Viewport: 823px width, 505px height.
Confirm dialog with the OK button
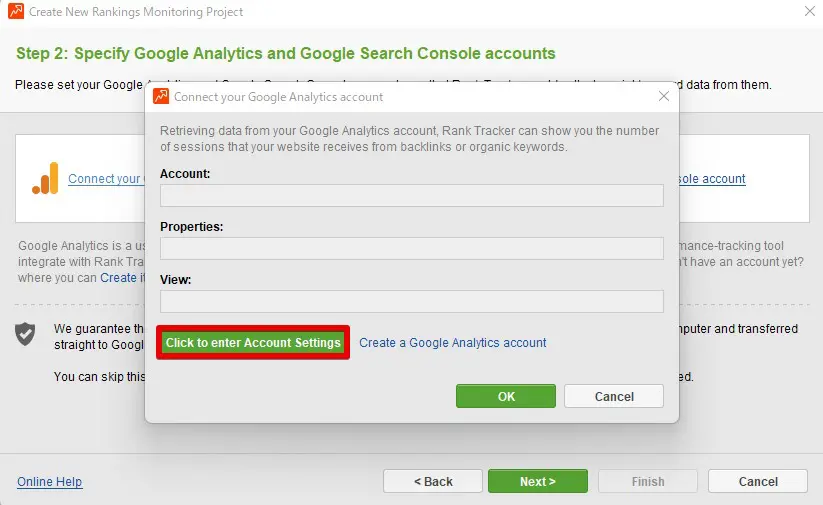click(506, 397)
